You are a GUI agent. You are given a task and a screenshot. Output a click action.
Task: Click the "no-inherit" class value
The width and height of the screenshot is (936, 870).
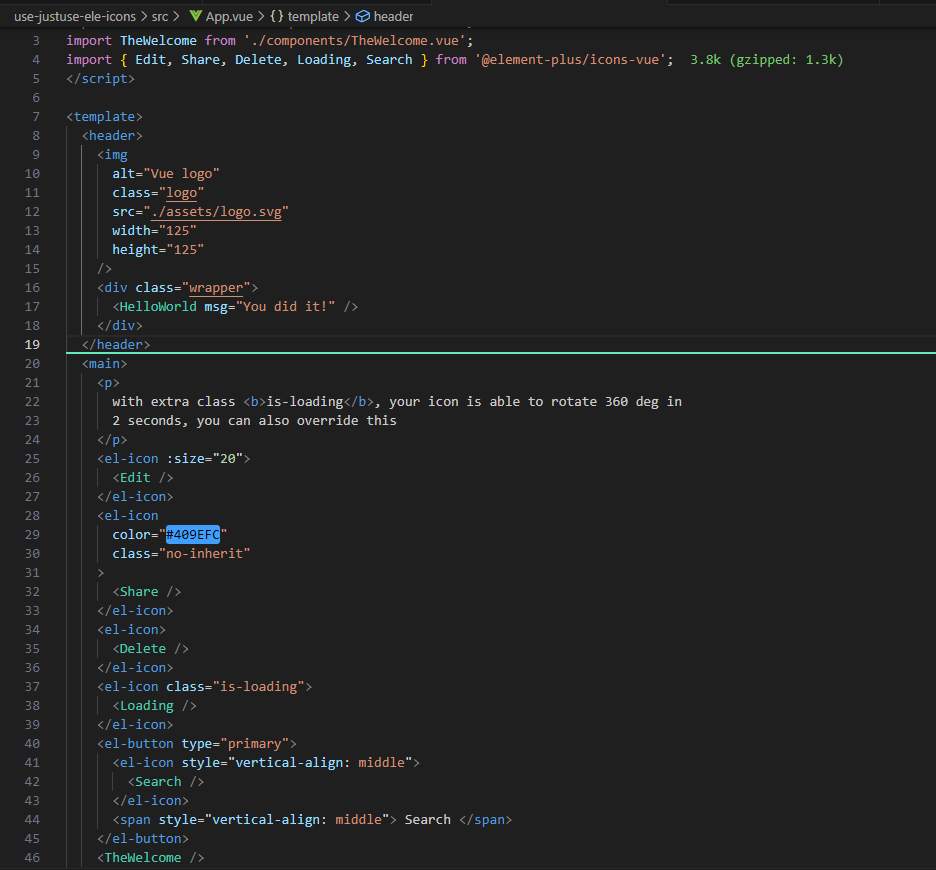point(205,554)
